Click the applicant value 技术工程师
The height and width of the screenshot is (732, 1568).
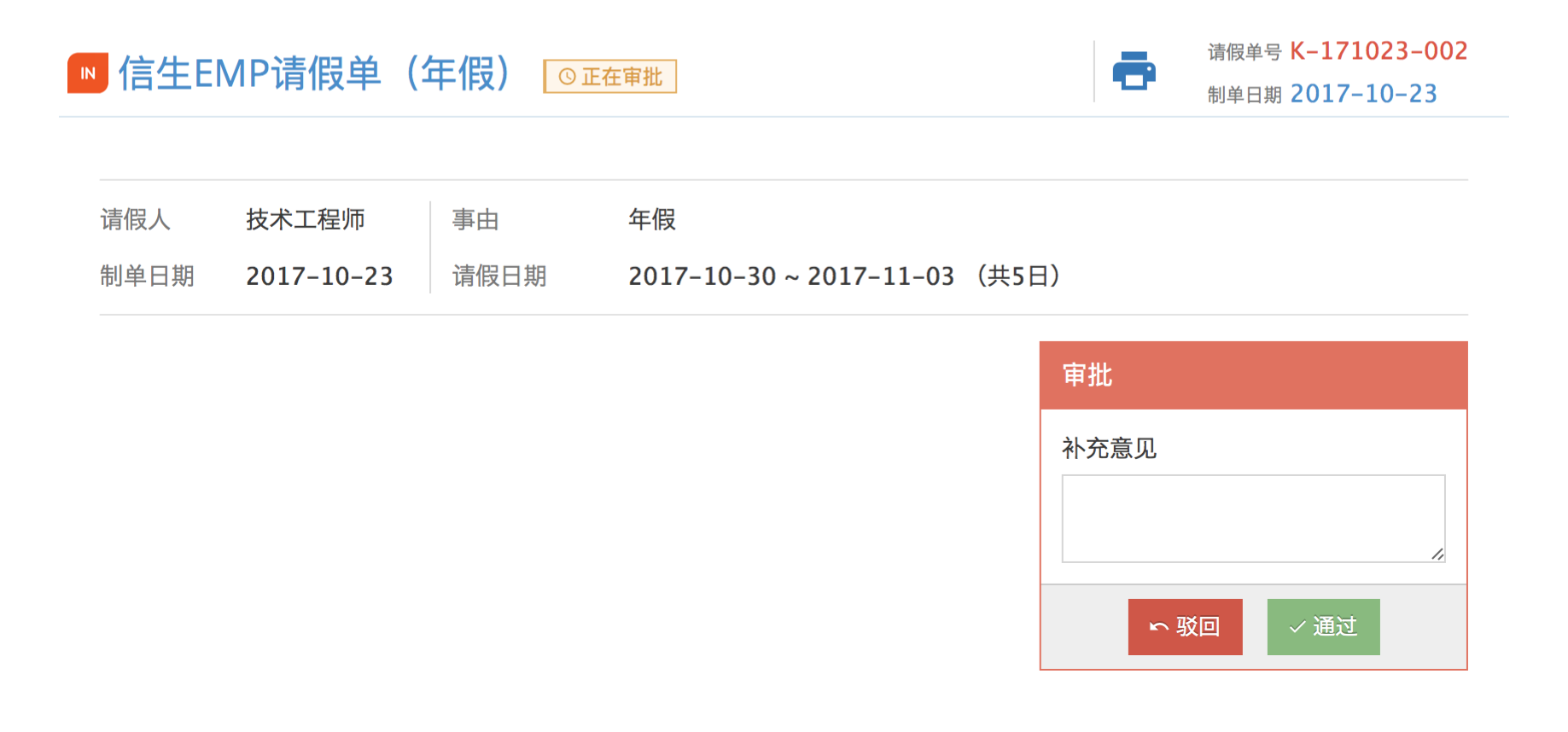(x=305, y=219)
